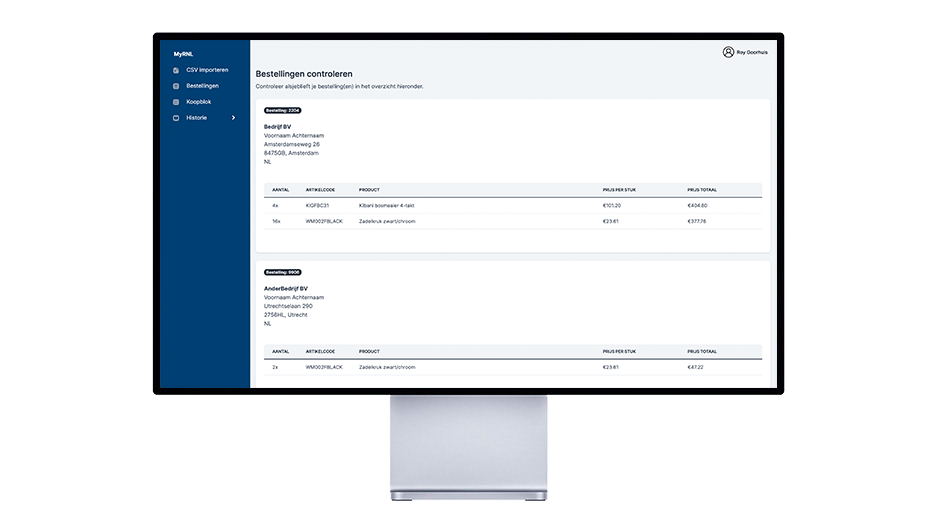This screenshot has width=933, height=525.
Task: Select the Historie menu label
Action: coord(197,118)
